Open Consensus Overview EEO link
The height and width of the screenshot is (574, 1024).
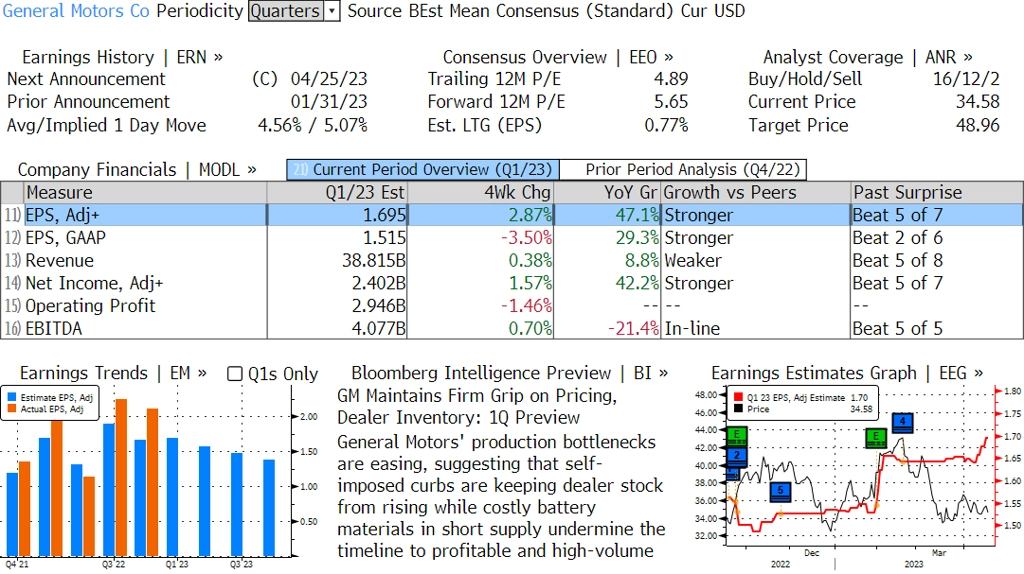[x=558, y=57]
